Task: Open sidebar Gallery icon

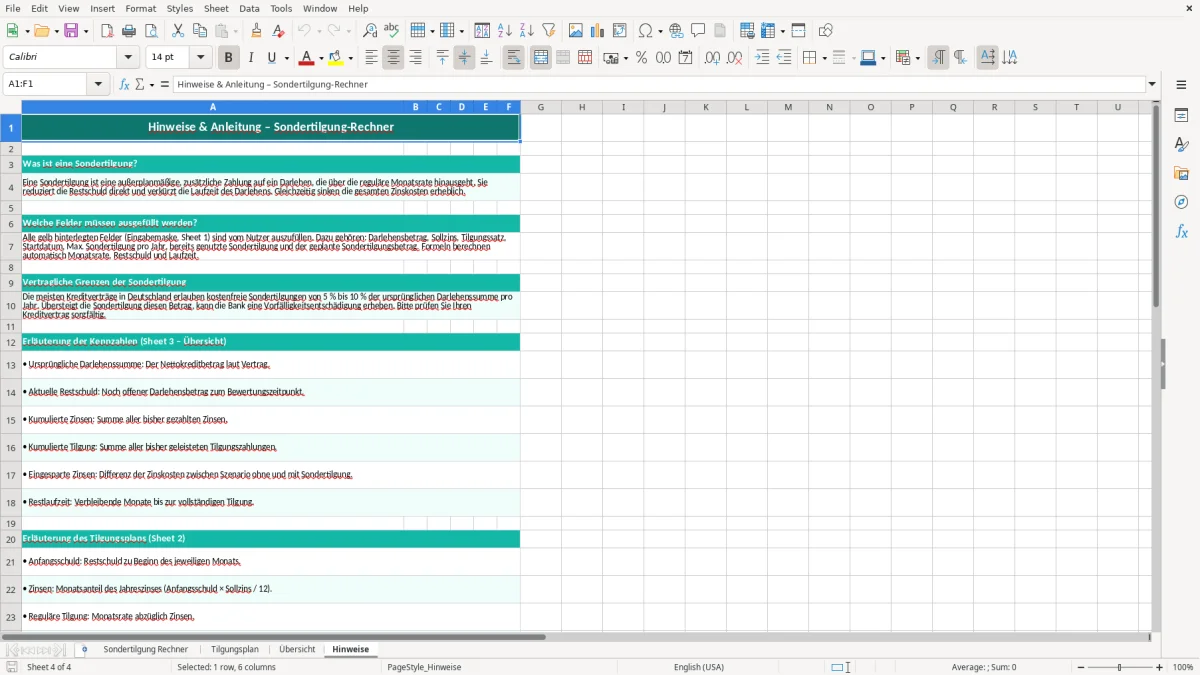Action: pyautogui.click(x=1181, y=173)
